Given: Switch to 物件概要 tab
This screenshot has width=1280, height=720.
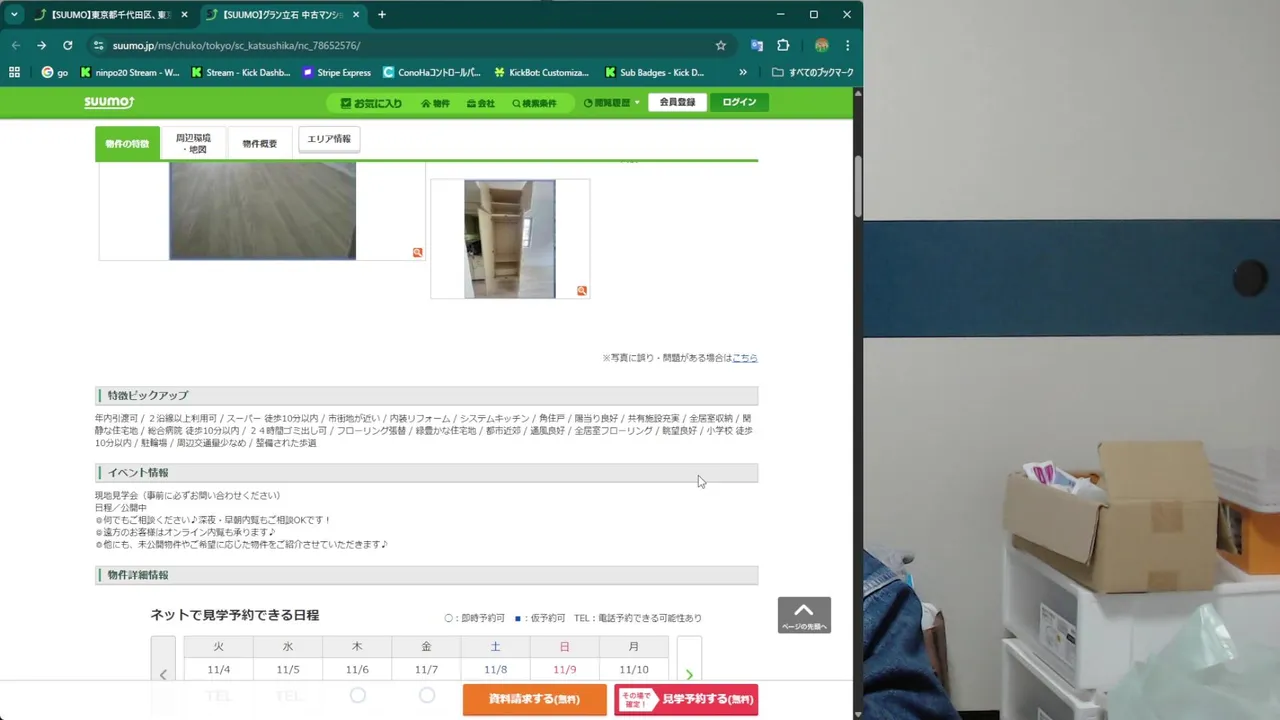Looking at the screenshot, I should coord(259,143).
